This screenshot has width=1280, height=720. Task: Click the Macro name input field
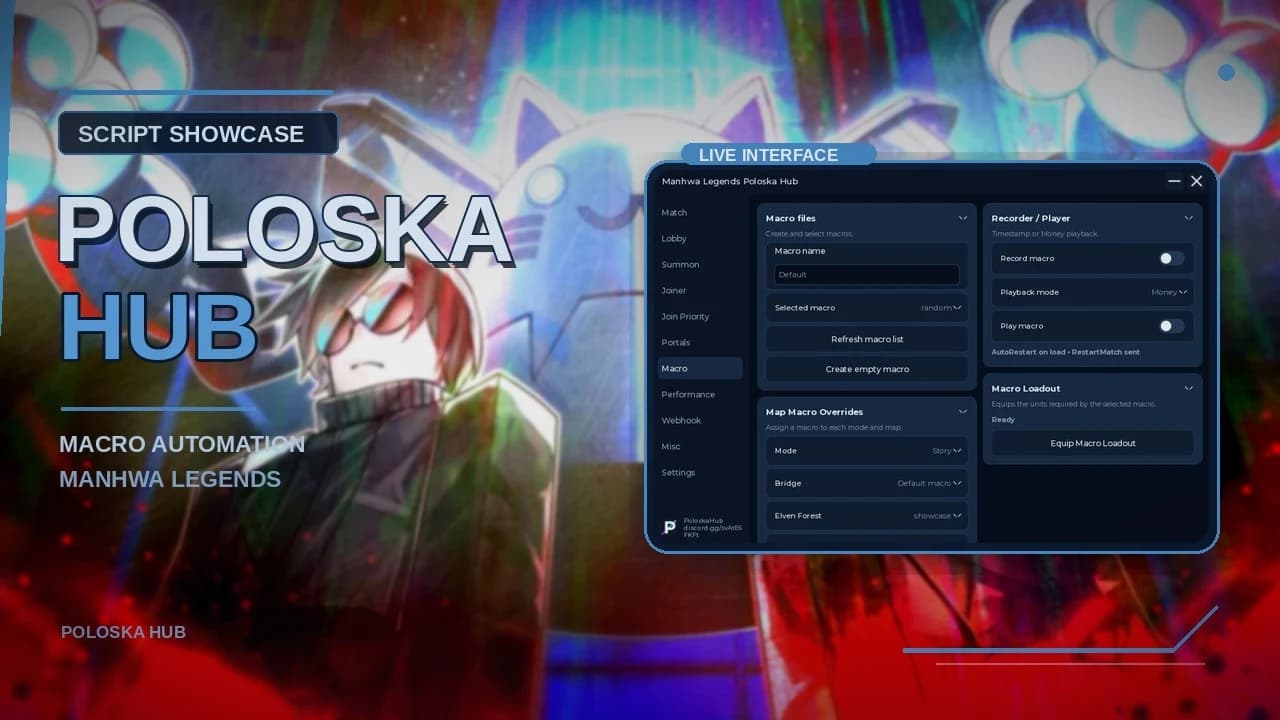tap(867, 274)
